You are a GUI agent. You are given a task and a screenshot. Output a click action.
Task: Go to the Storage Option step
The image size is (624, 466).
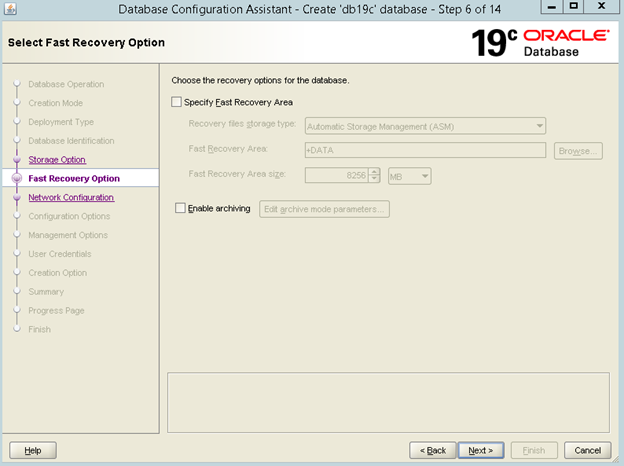pos(57,160)
